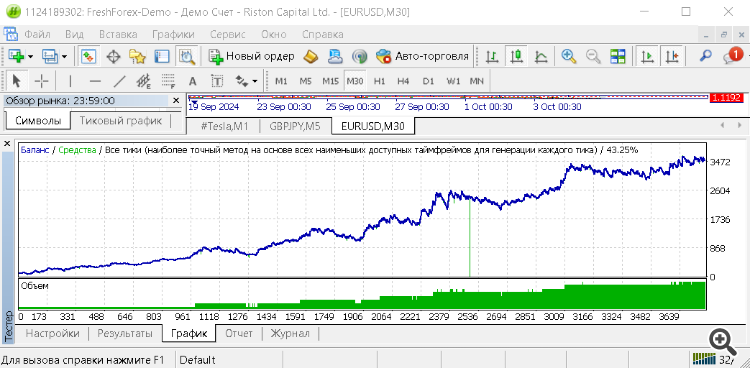Switch to the Отчет tester tab

click(239, 334)
